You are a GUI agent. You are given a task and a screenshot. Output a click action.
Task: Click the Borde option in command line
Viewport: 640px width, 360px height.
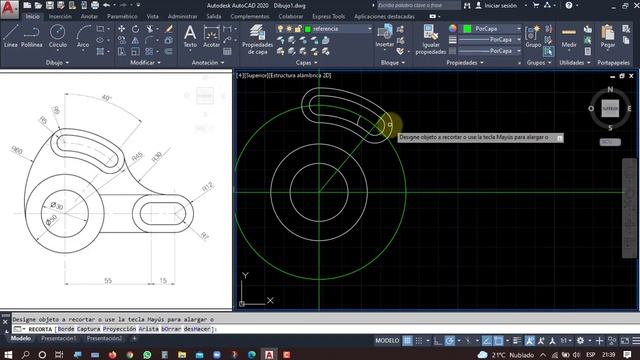(66, 329)
